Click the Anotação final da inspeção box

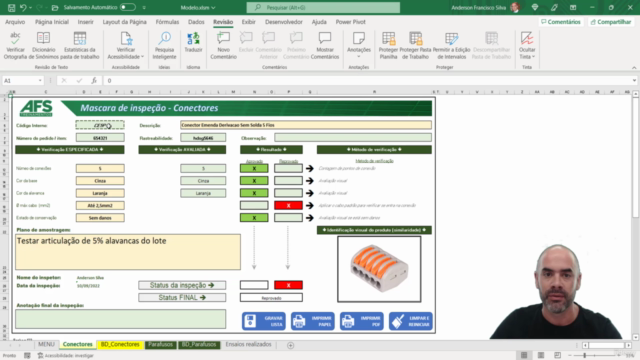pyautogui.click(x=120, y=319)
